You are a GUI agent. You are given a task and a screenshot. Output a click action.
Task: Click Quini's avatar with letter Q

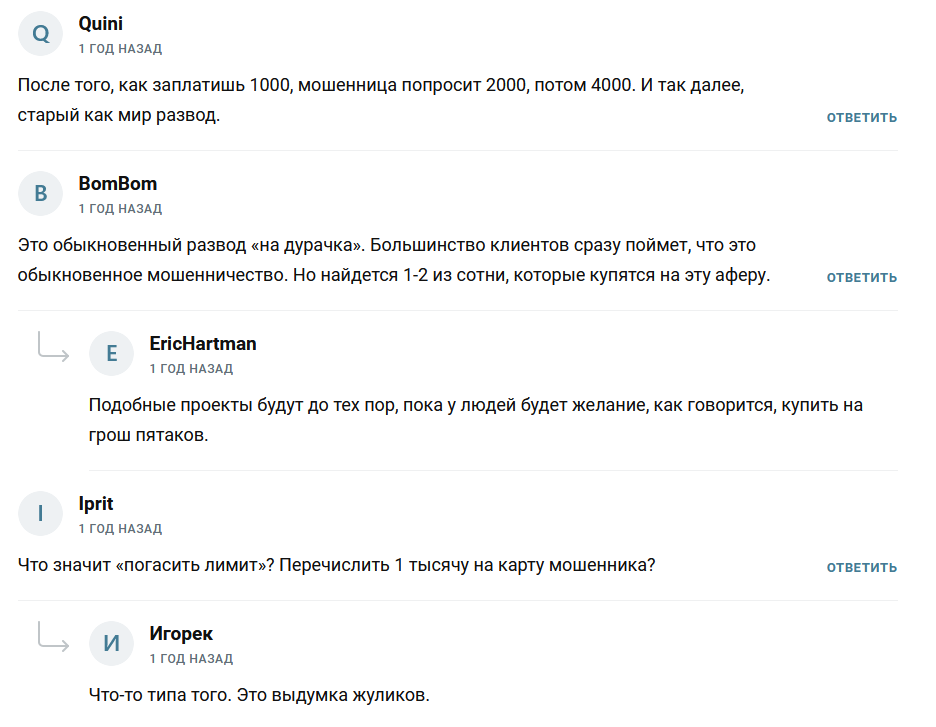[x=41, y=34]
